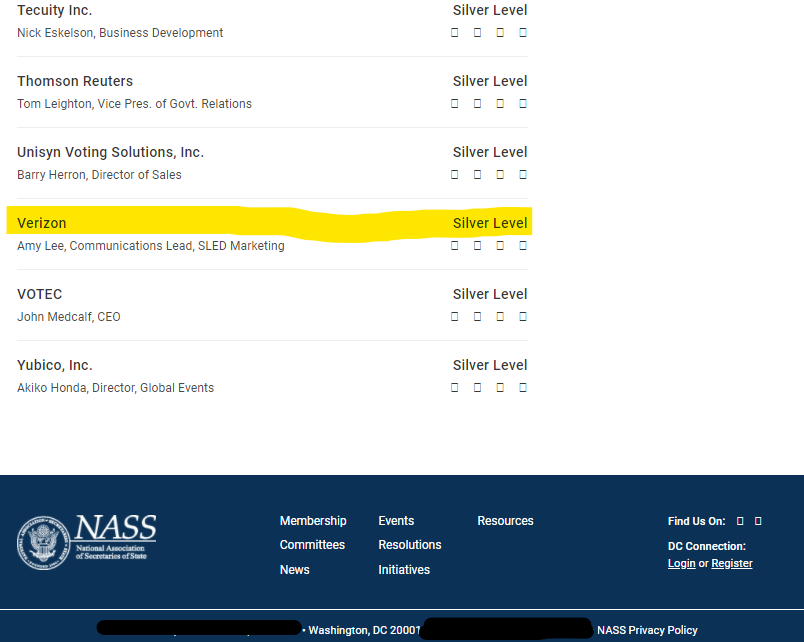Select the Thomson Reuters company name

click(75, 81)
